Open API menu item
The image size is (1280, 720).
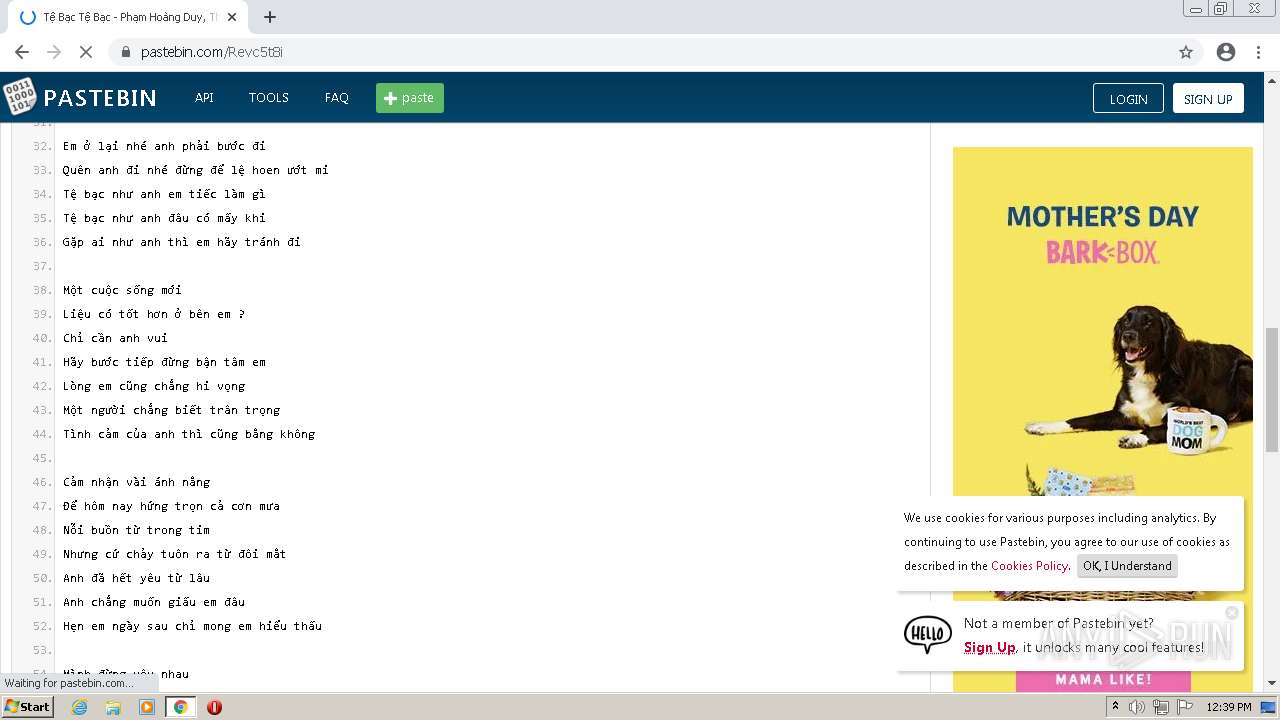[x=204, y=98]
